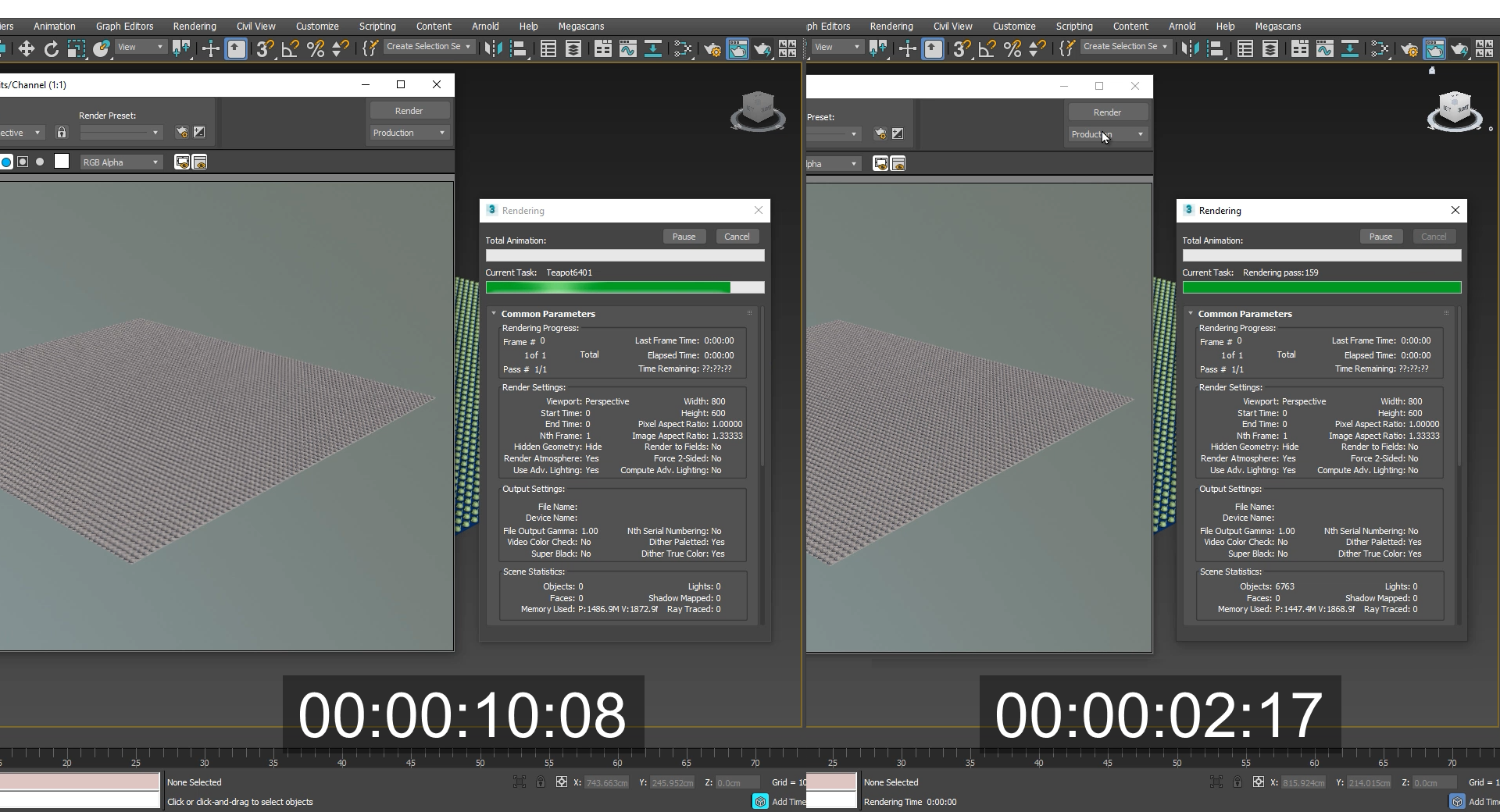Screen dimensions: 1500x812
Task: Toggle viewport lock in left frame window
Action: [x=62, y=133]
